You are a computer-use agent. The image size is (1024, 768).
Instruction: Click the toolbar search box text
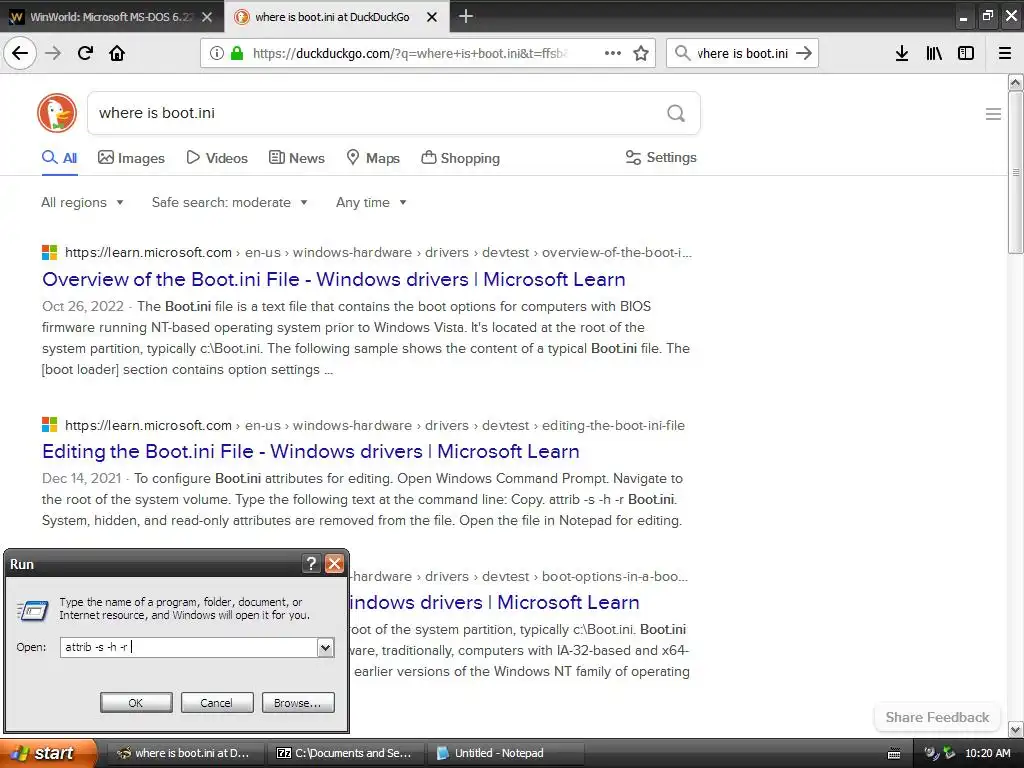tap(743, 53)
